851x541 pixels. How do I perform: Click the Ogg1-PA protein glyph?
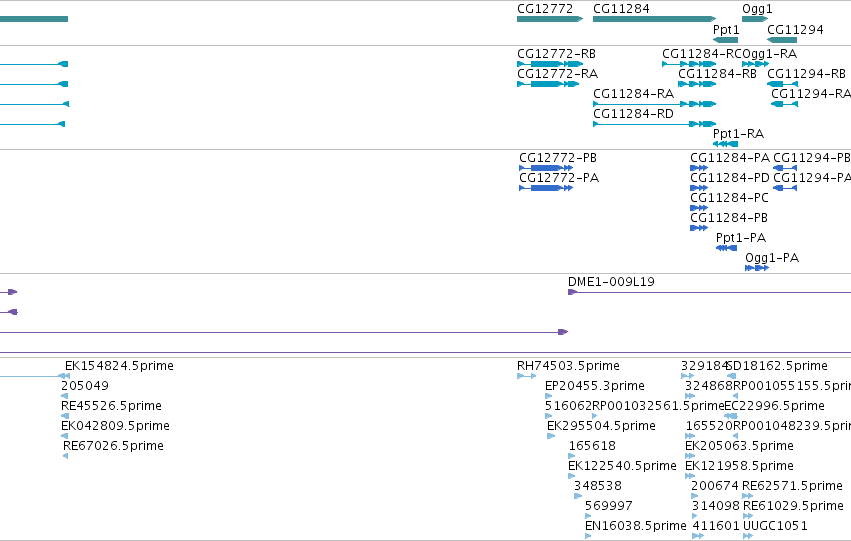[757, 268]
